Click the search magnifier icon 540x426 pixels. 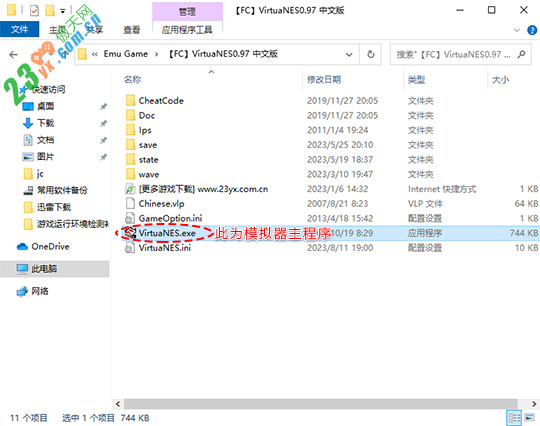521,54
